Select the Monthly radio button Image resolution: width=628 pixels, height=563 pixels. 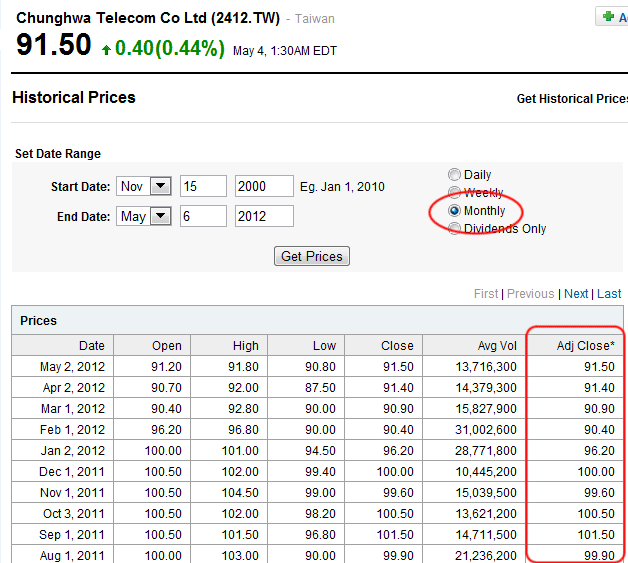pos(455,211)
